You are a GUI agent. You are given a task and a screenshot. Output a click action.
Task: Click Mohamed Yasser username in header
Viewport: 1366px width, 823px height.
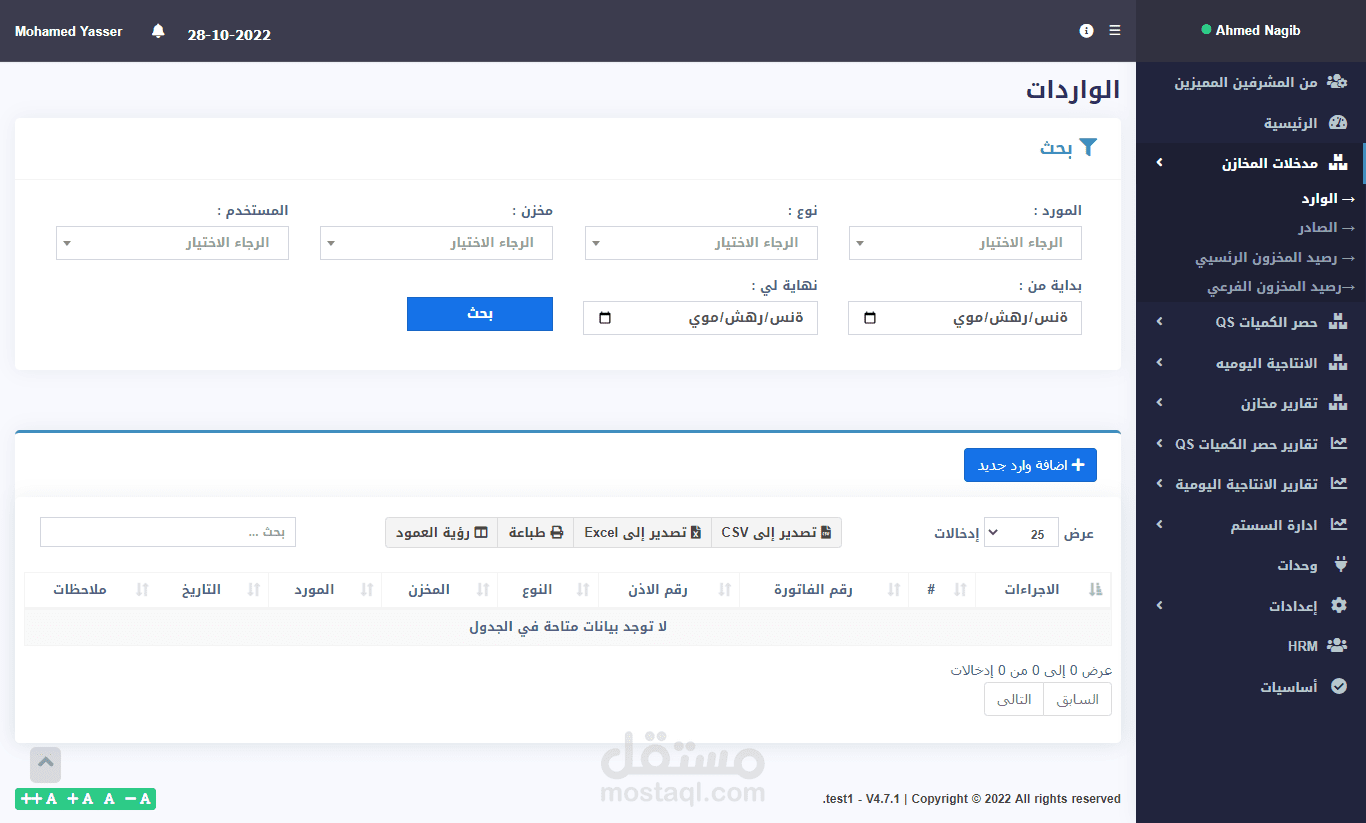tap(69, 31)
